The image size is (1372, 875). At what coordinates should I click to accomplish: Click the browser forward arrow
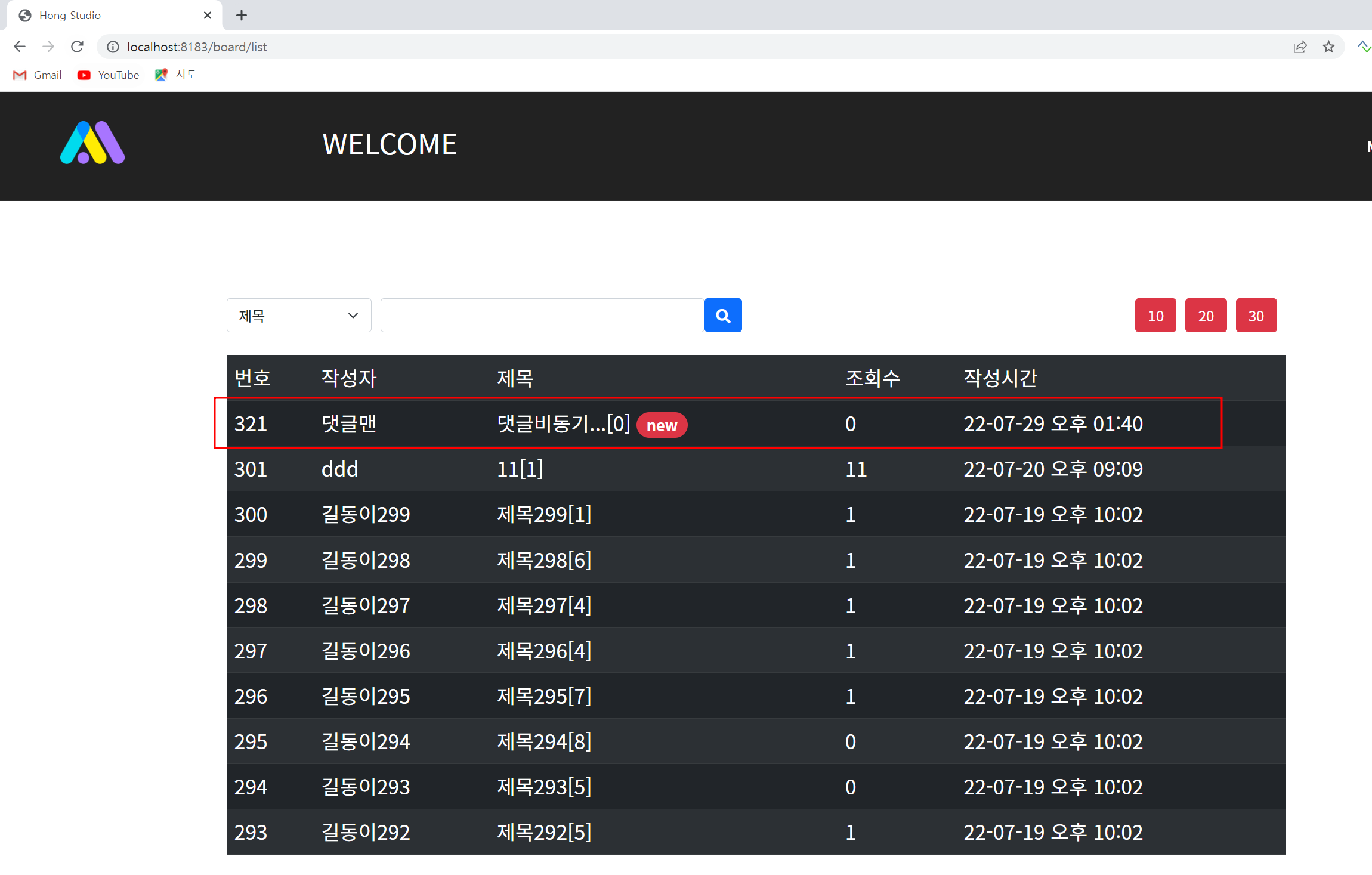tap(48, 47)
